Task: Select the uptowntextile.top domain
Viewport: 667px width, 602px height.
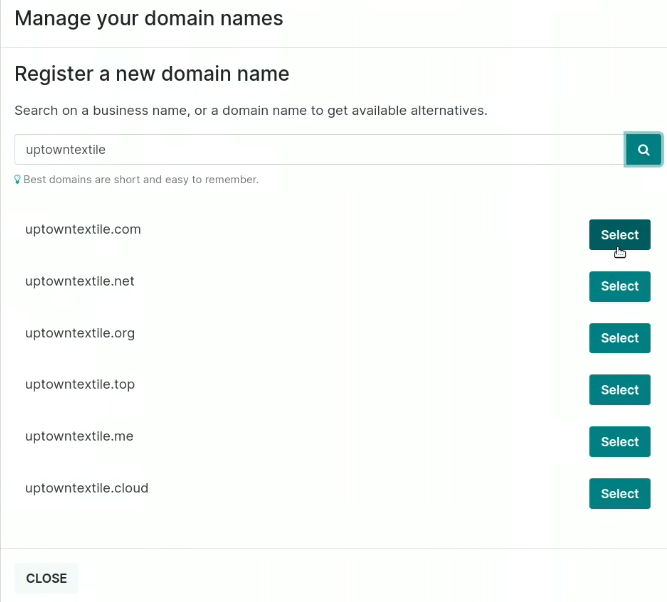Action: pos(619,390)
